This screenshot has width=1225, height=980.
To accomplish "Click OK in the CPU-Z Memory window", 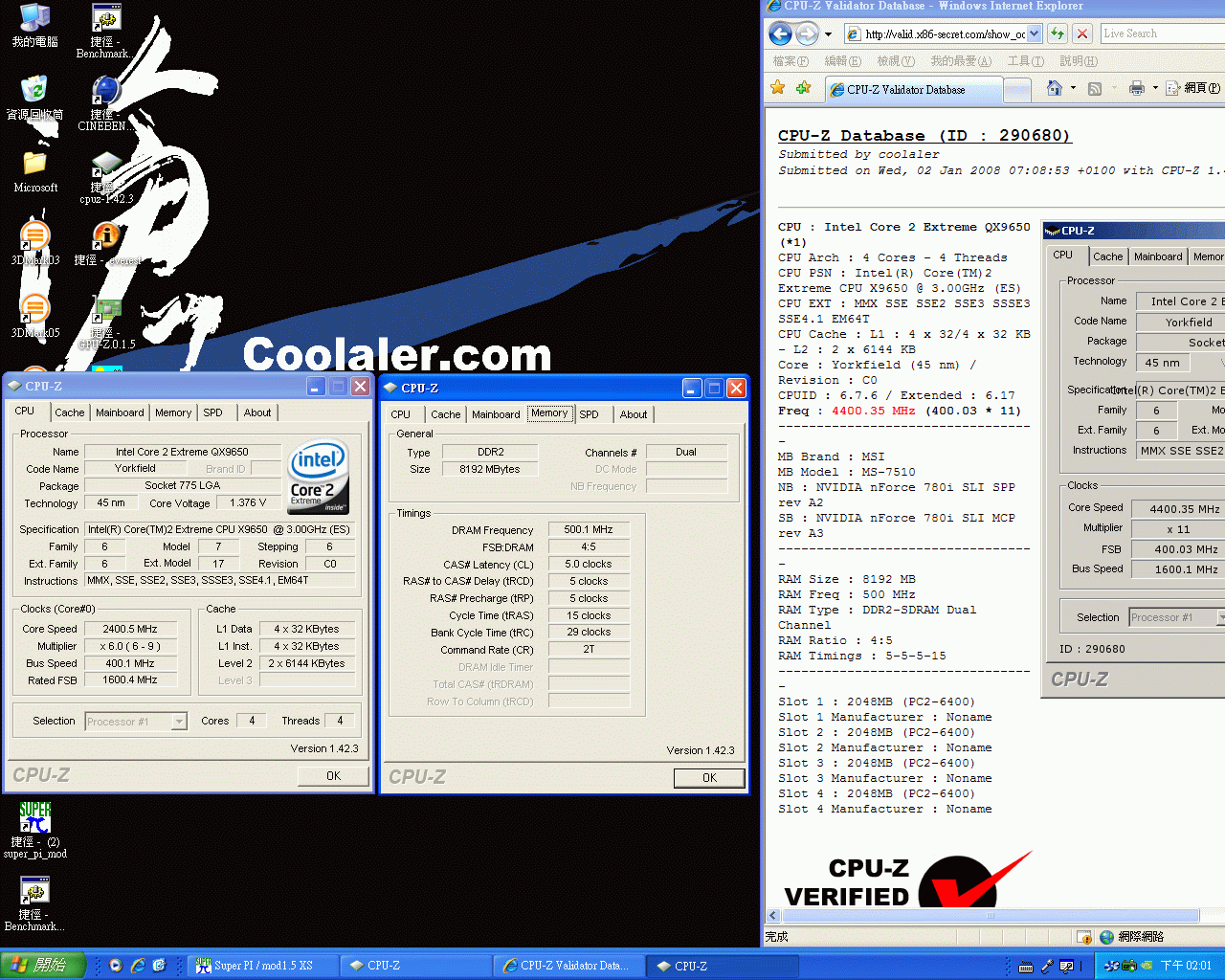I will [x=709, y=778].
